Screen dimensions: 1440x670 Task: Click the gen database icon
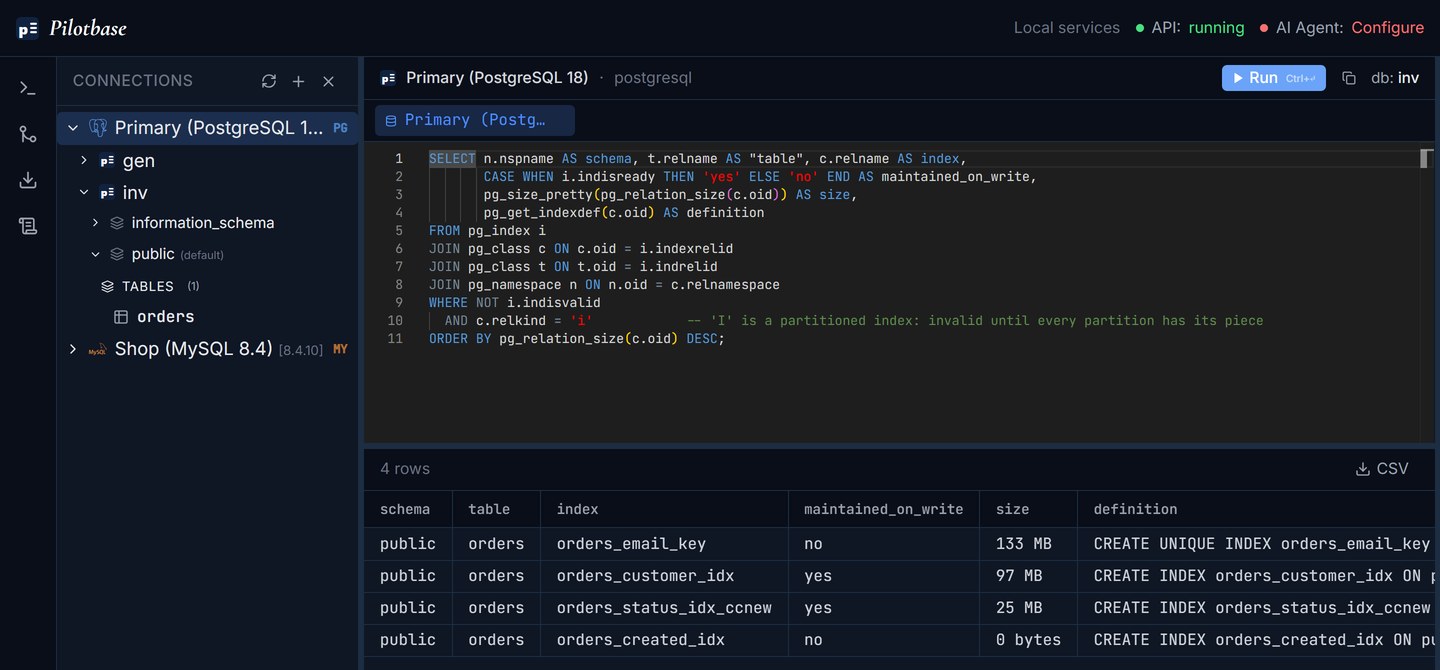107,161
